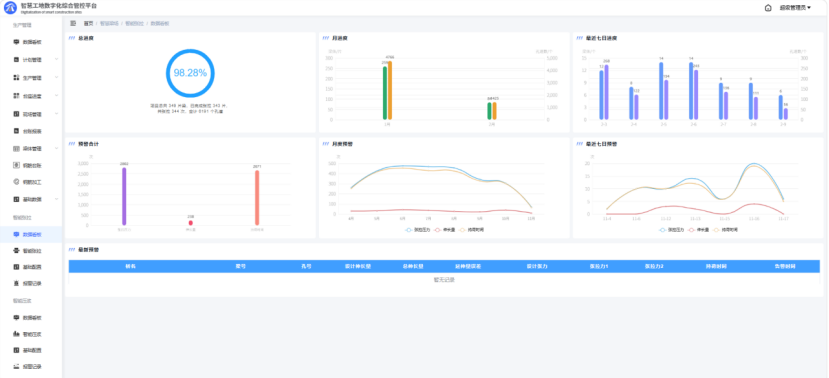
Task: Expand the 现场管理 chevron
Action: coord(56,114)
